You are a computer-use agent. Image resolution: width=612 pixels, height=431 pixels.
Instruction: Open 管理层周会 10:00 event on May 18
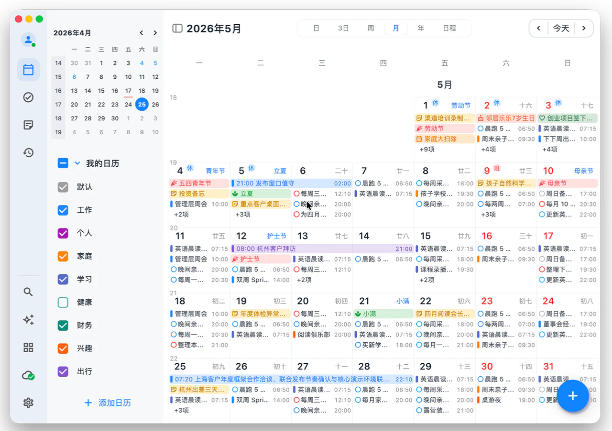point(199,313)
